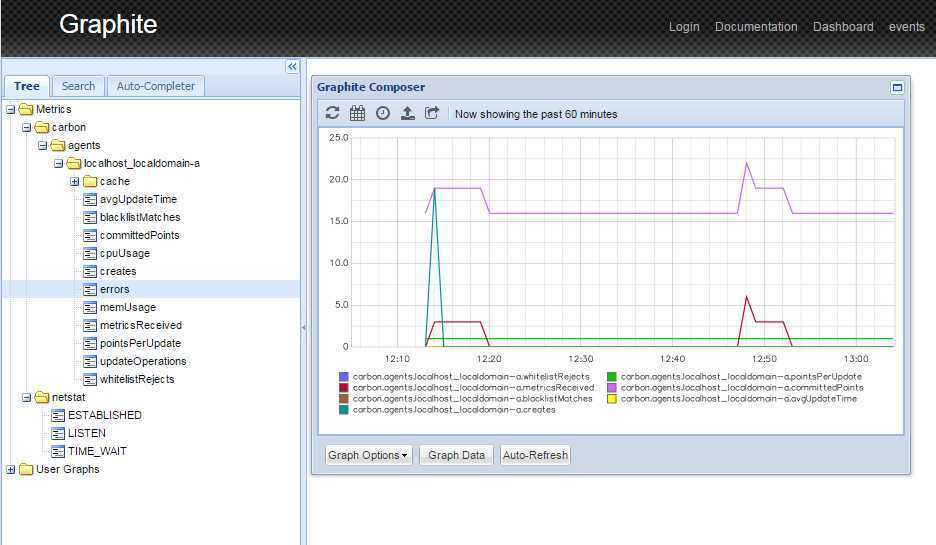Click the Graphite logo title
Viewport: 936px width, 545px height.
(108, 24)
